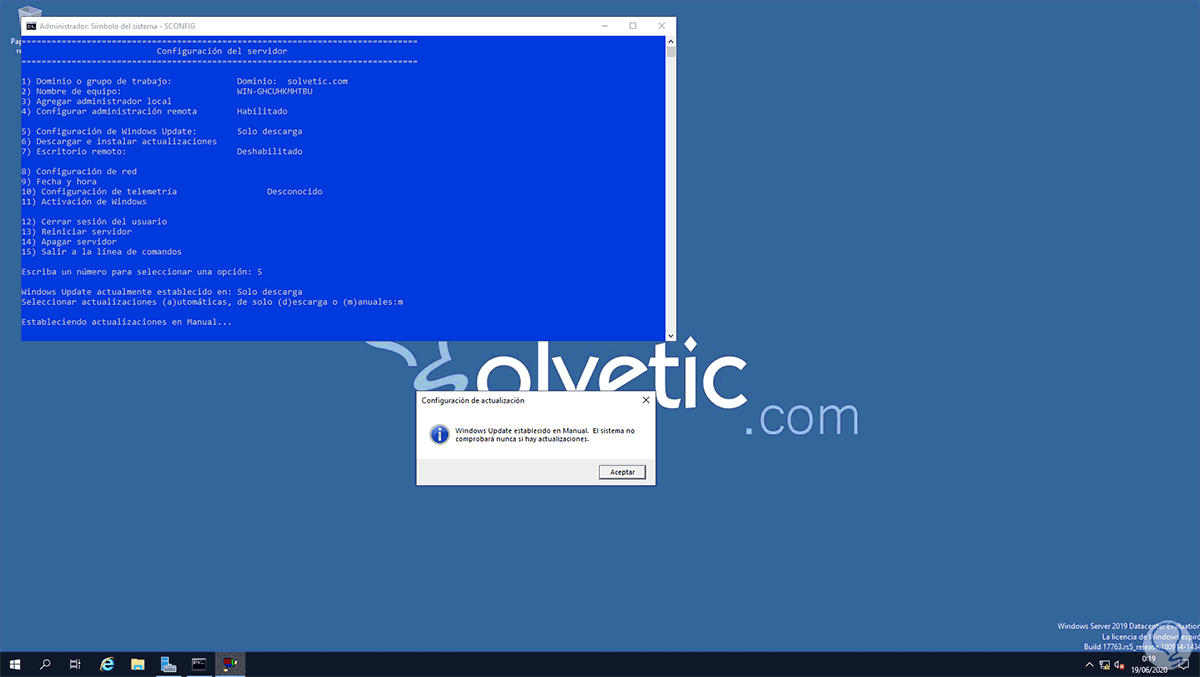
Task: Click the line '13) Reiniciar servidor'
Action: click(x=76, y=231)
